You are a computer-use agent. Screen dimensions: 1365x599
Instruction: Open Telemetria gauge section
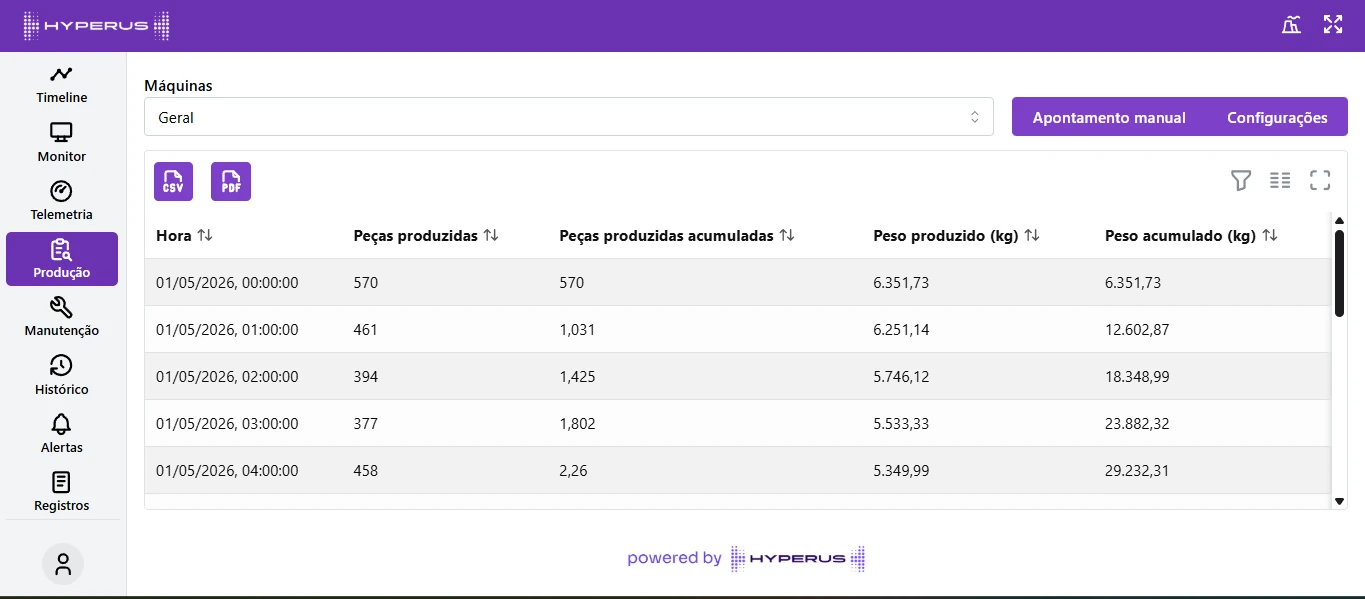click(x=62, y=201)
